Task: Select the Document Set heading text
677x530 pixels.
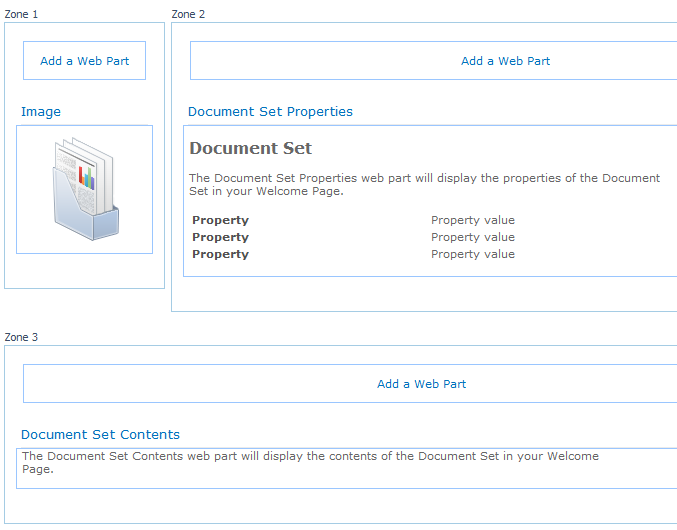Action: point(250,148)
